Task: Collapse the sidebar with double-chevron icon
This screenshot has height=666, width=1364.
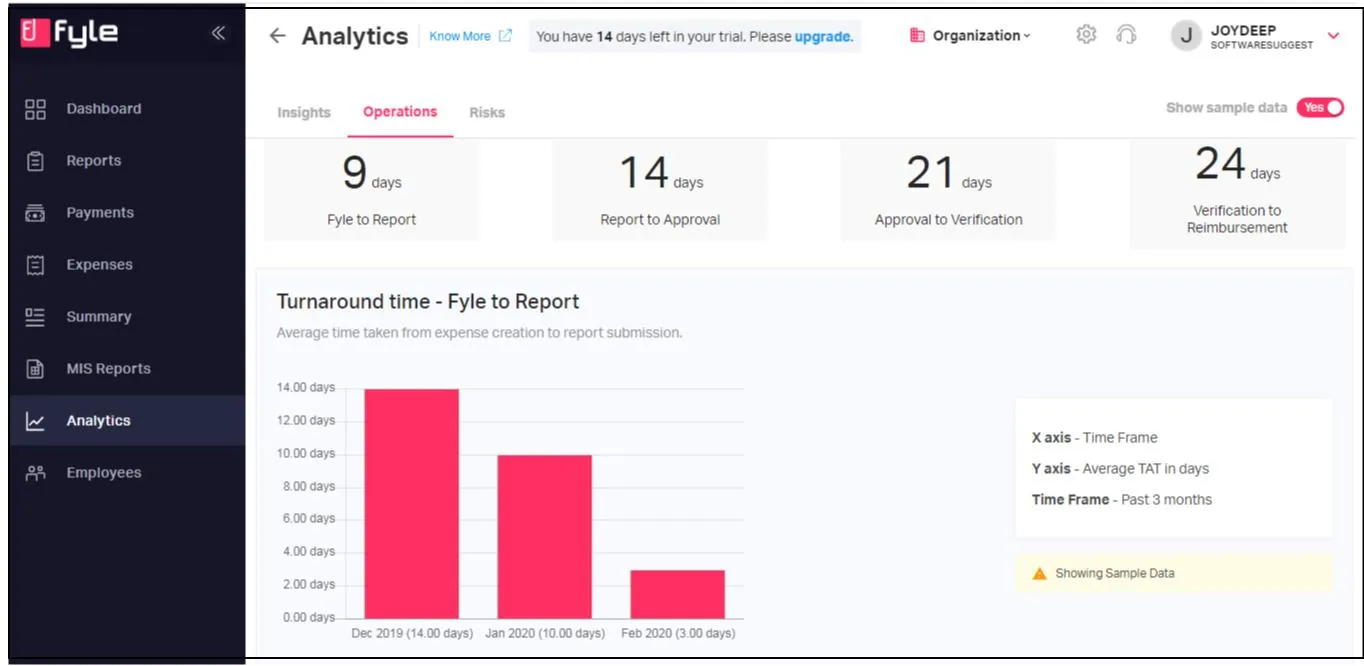Action: 218,33
